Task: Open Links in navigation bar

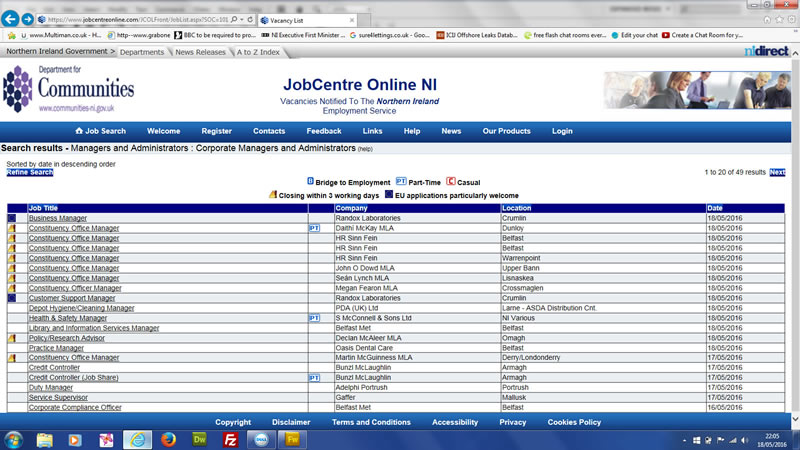Action: point(372,131)
